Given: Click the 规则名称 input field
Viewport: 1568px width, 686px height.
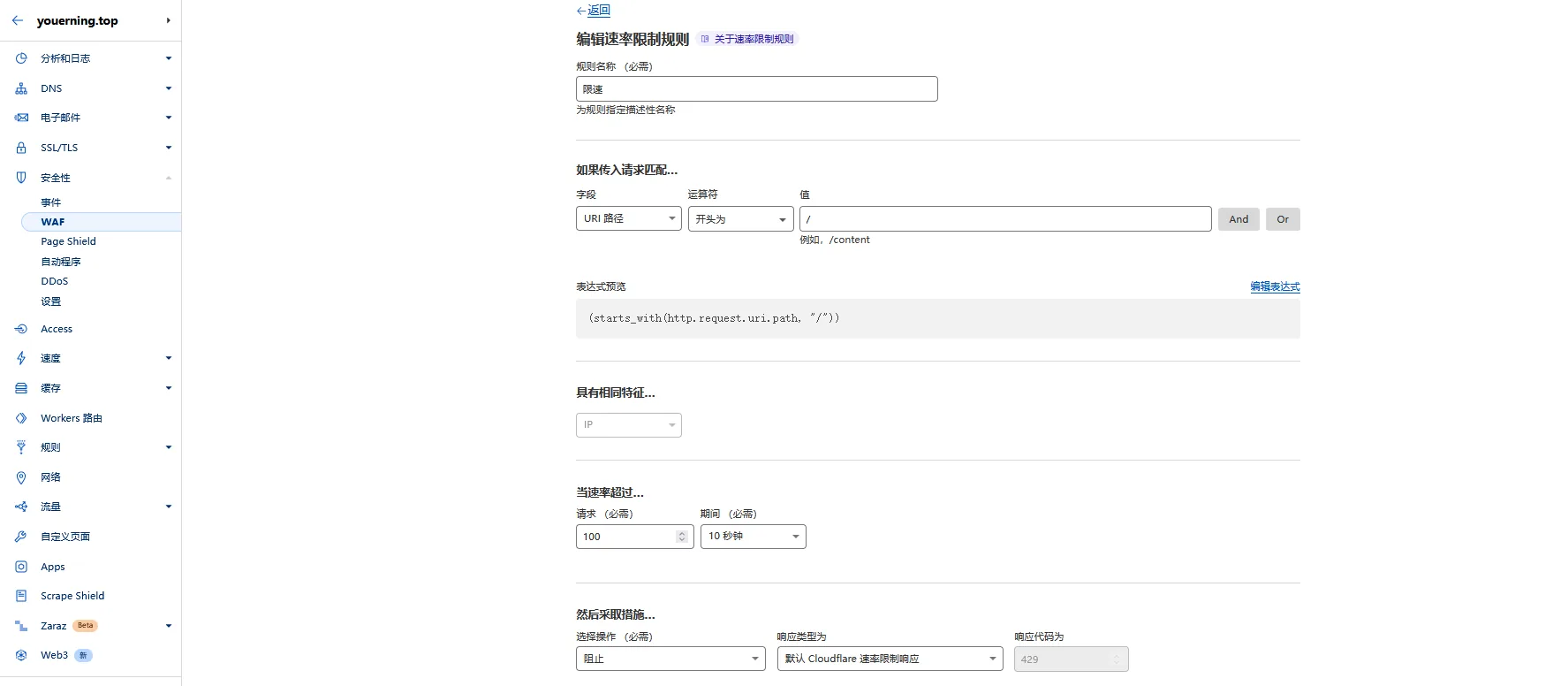Looking at the screenshot, I should 757,89.
